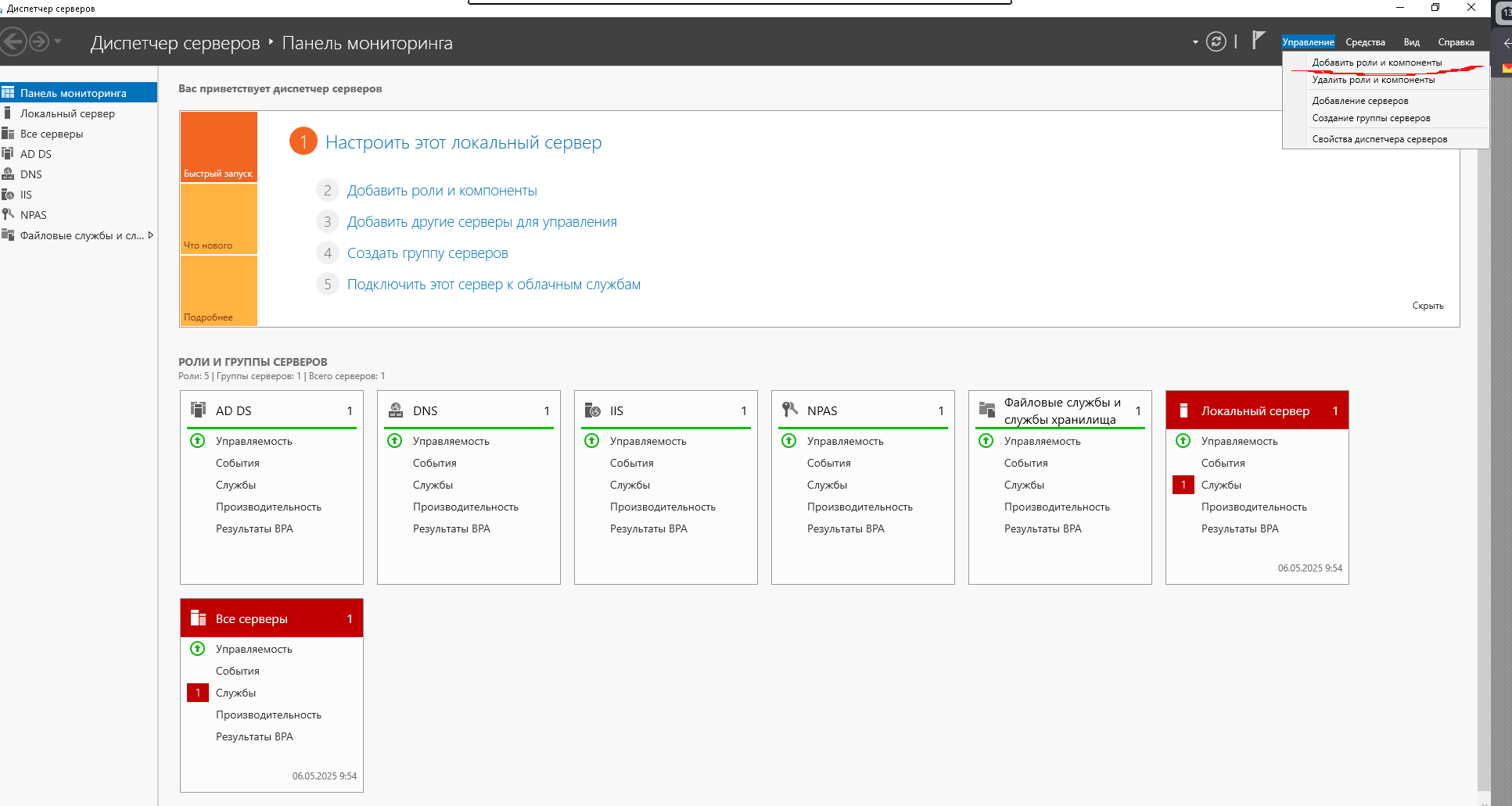
Task: Open the Средства menu
Action: click(1365, 42)
